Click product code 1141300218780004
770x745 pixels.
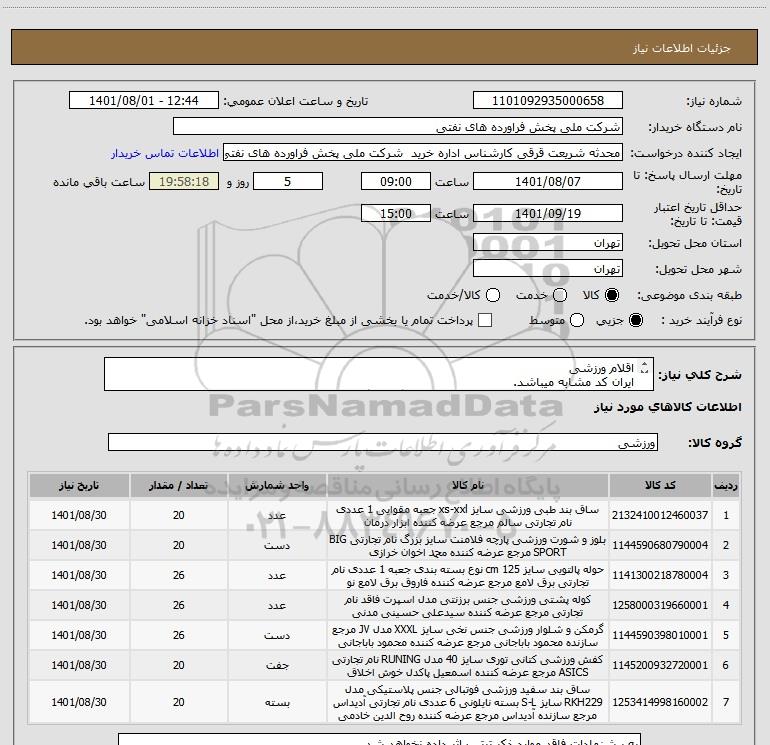tap(660, 575)
